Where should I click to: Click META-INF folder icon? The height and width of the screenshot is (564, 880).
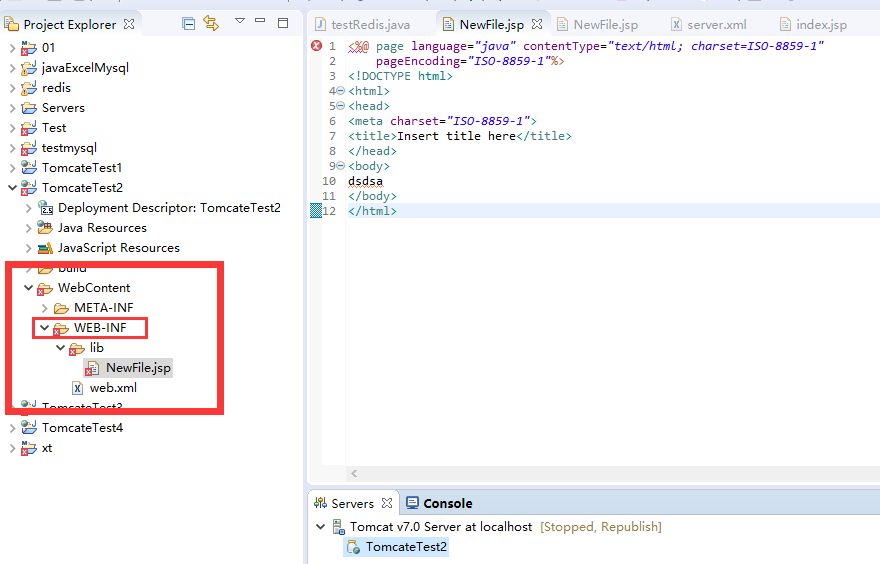point(61,308)
